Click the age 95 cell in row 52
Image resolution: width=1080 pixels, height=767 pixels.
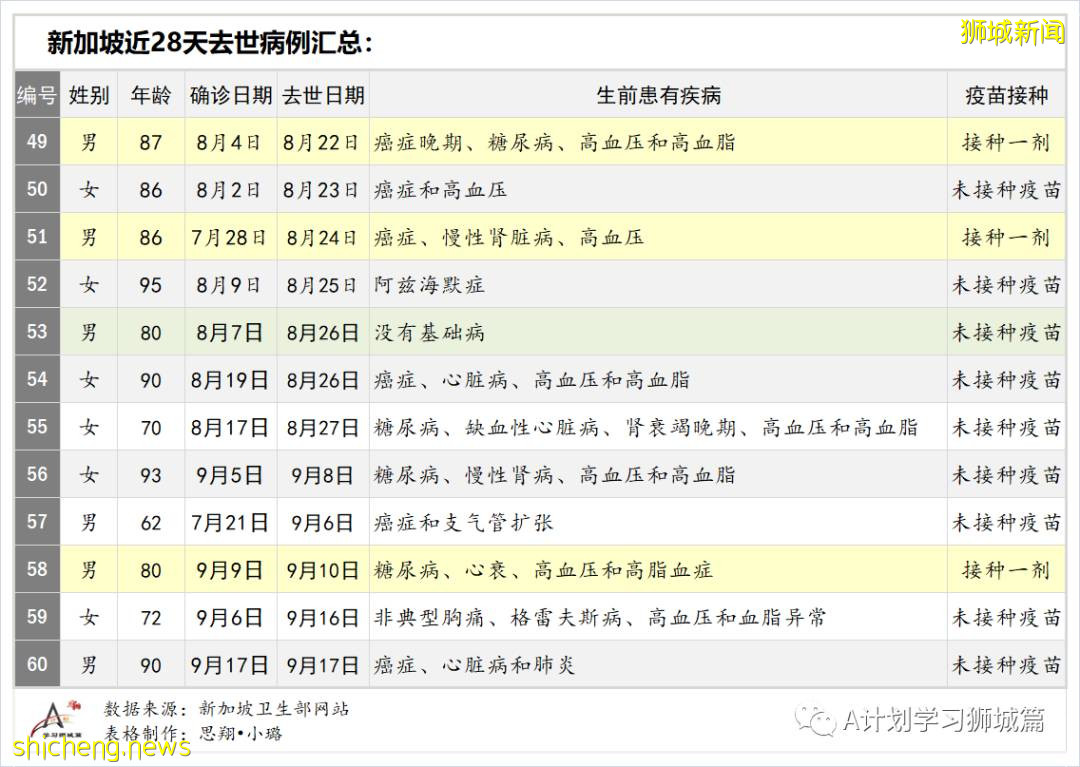pyautogui.click(x=150, y=285)
